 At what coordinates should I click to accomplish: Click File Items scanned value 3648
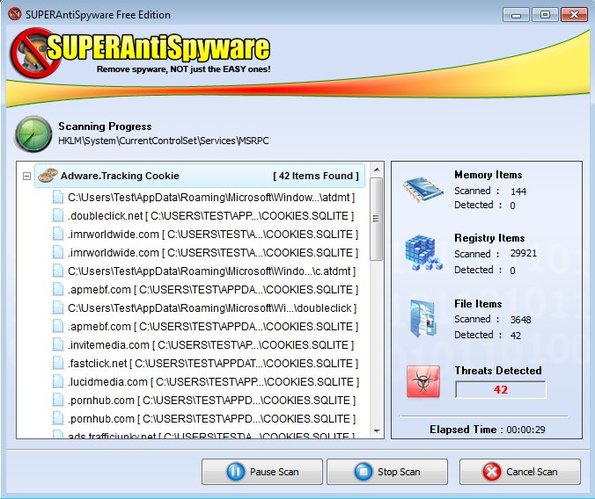click(521, 320)
